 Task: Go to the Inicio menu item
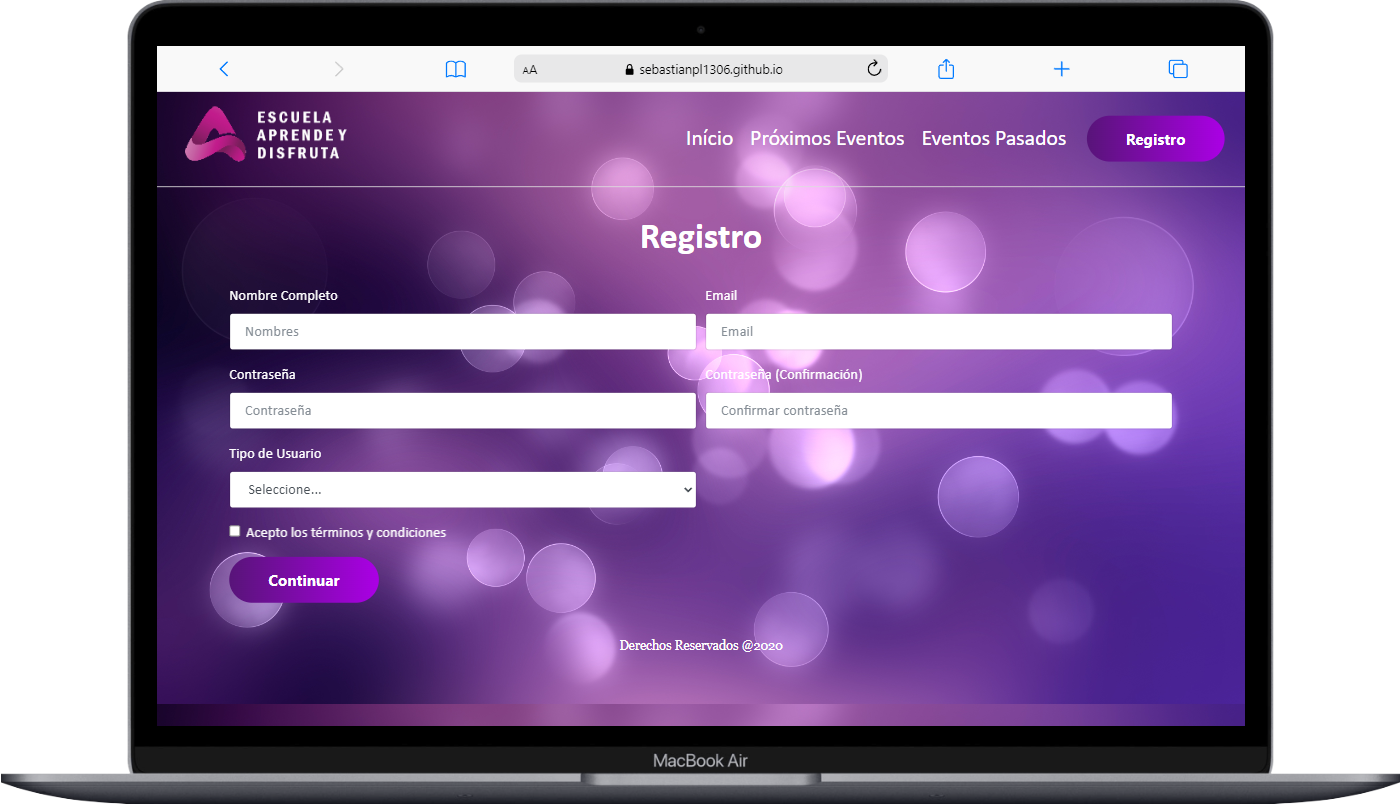click(x=709, y=139)
